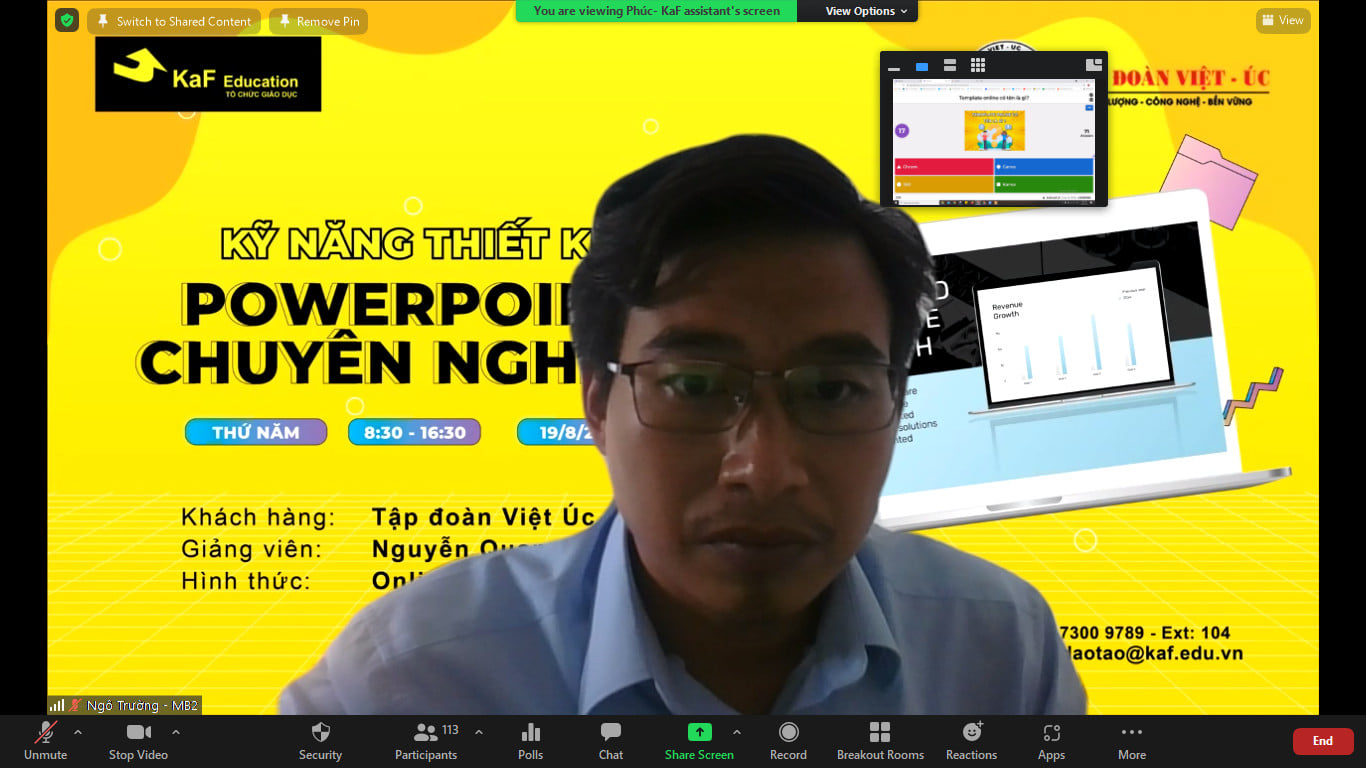This screenshot has width=1366, height=768.
Task: Click the green Share Screen button
Action: (x=700, y=742)
